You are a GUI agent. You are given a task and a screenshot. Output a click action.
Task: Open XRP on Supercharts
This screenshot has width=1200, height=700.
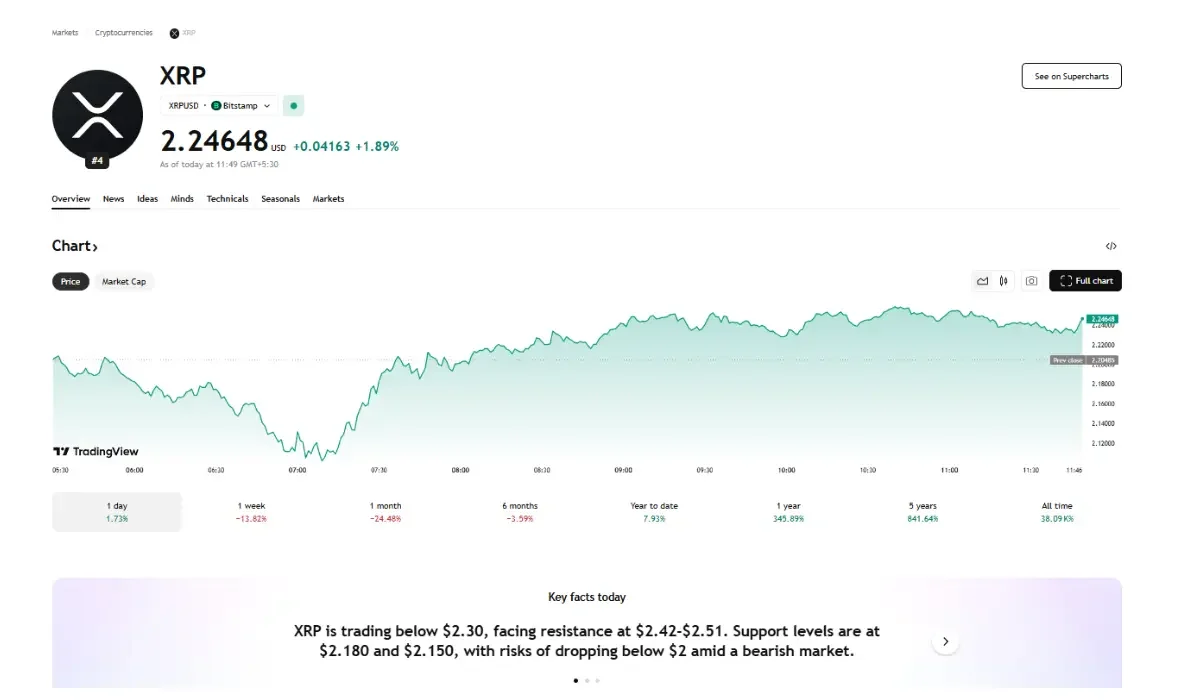tap(1071, 76)
